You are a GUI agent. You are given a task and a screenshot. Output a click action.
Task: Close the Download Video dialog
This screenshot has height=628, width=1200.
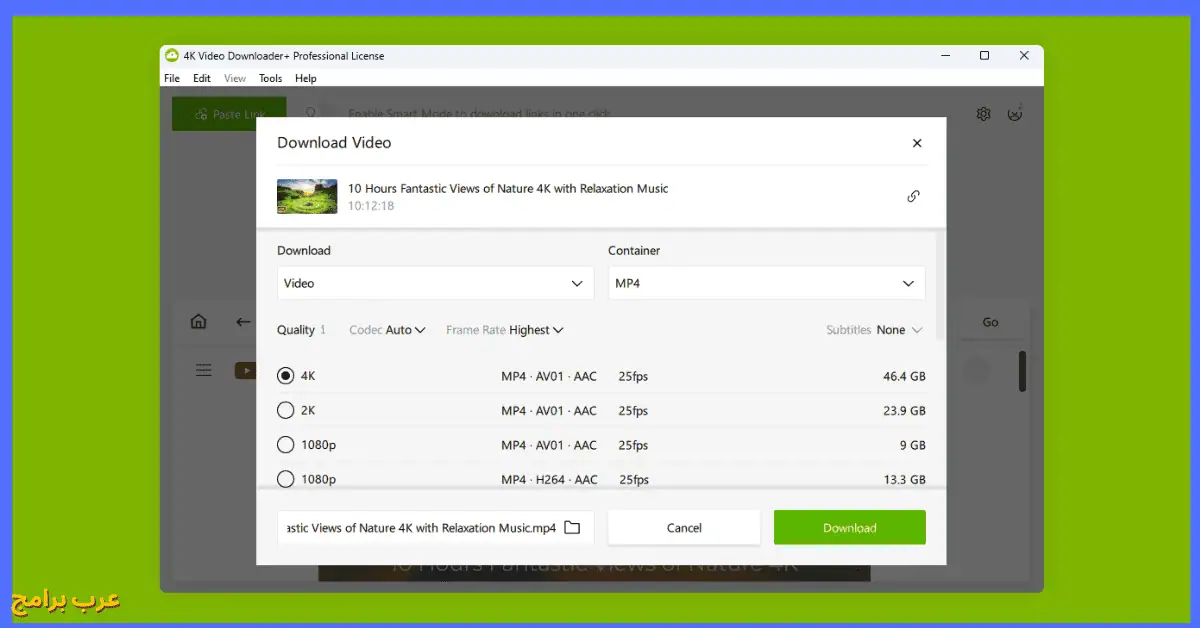coord(917,143)
